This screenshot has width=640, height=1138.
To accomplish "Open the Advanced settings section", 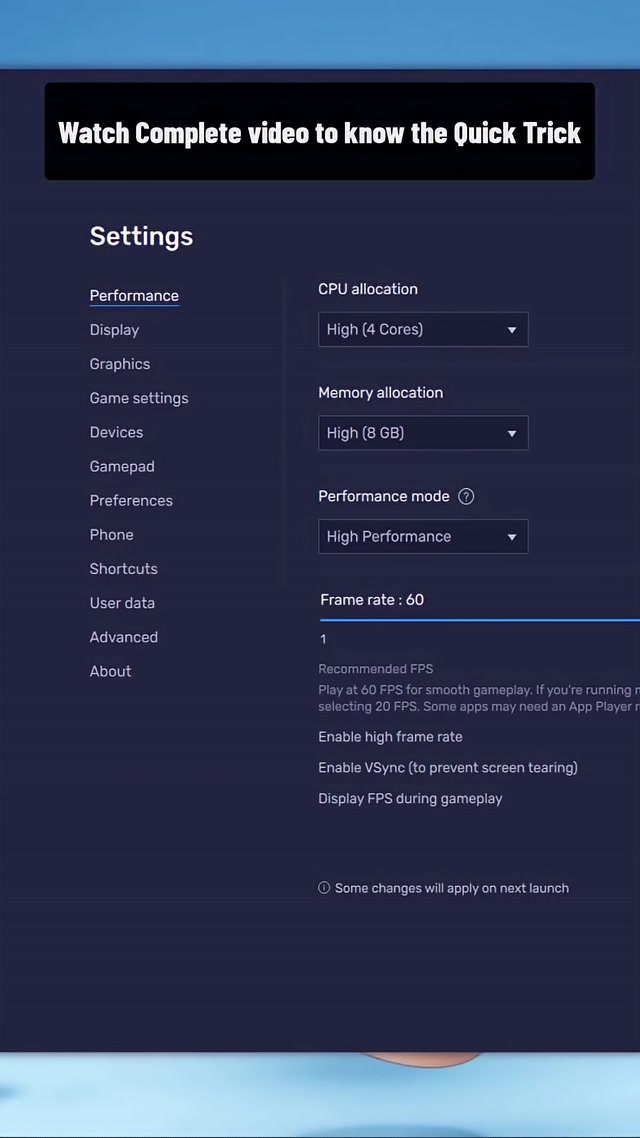I will (124, 637).
